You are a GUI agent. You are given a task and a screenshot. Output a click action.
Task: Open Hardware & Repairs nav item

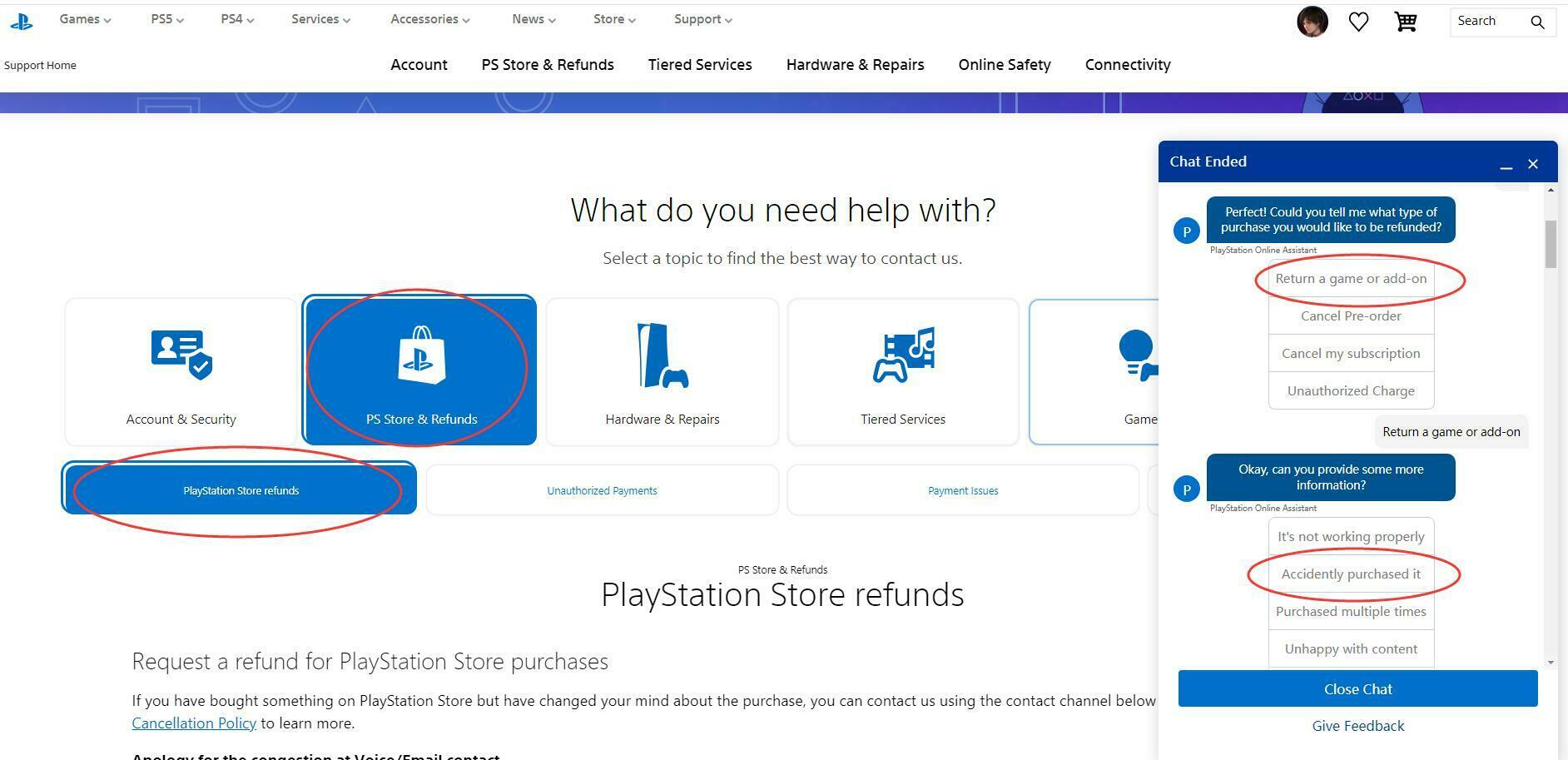click(855, 65)
